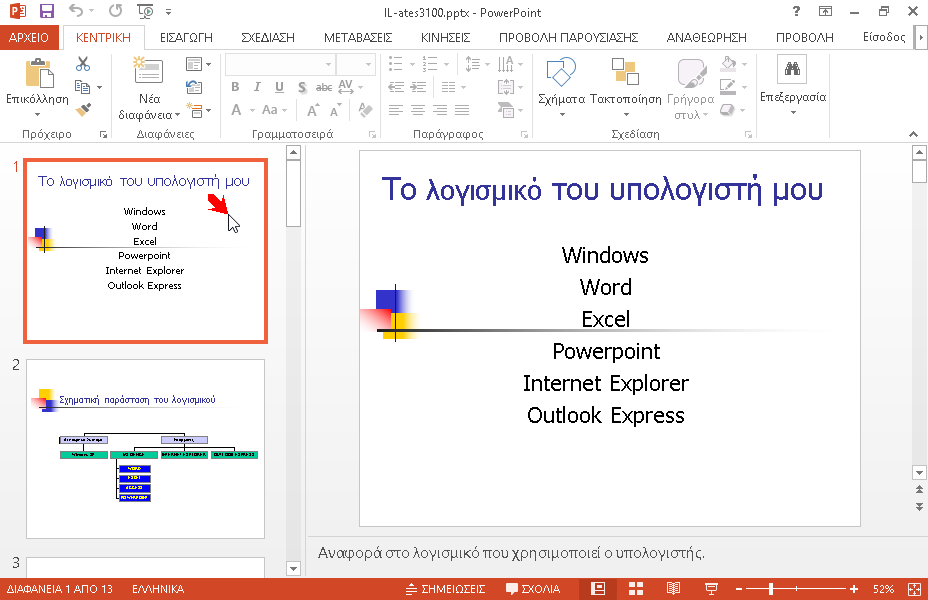Increase the list indent level
Screen dimensions: 928x600
pos(418,88)
